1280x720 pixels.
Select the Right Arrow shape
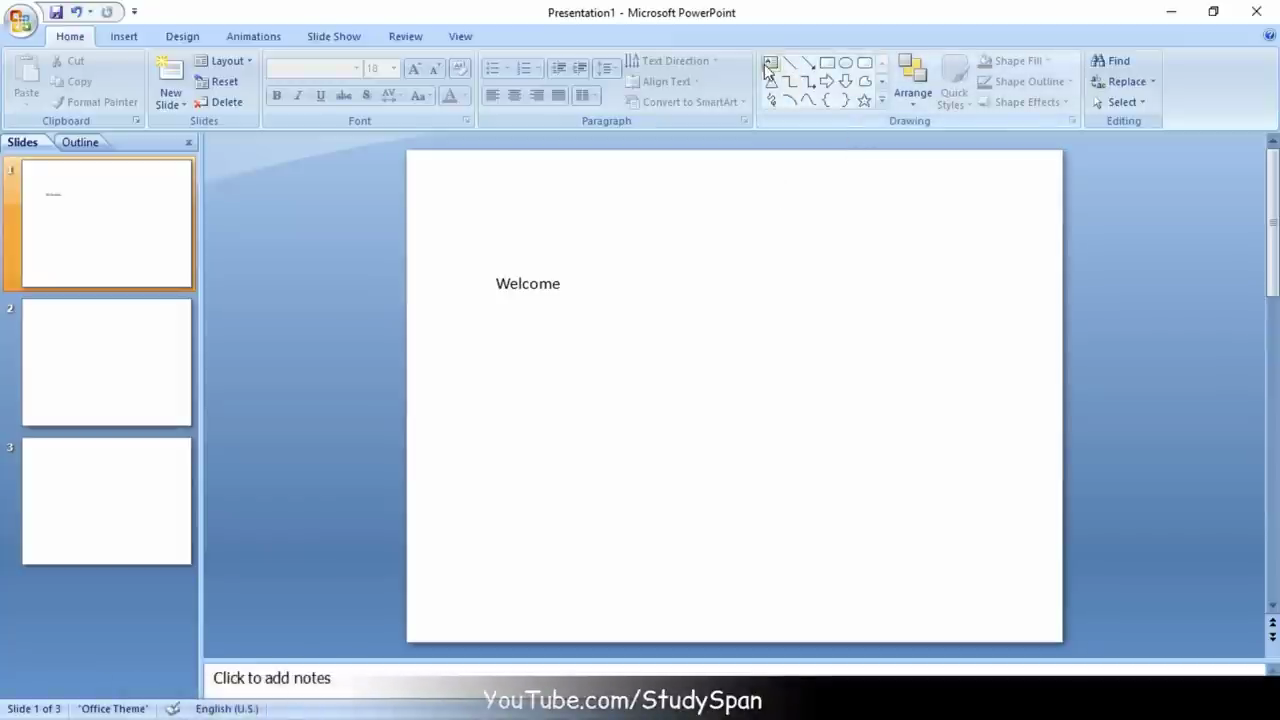(x=827, y=82)
